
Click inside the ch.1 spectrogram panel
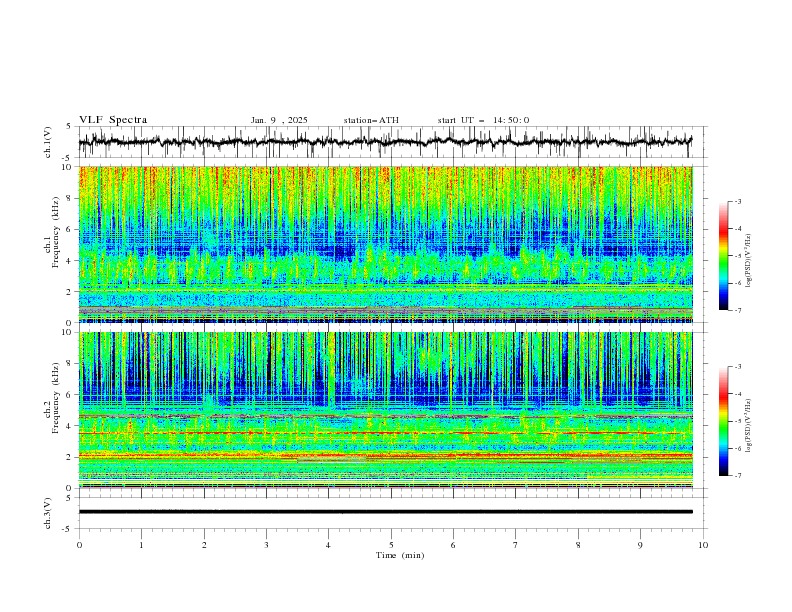point(385,244)
